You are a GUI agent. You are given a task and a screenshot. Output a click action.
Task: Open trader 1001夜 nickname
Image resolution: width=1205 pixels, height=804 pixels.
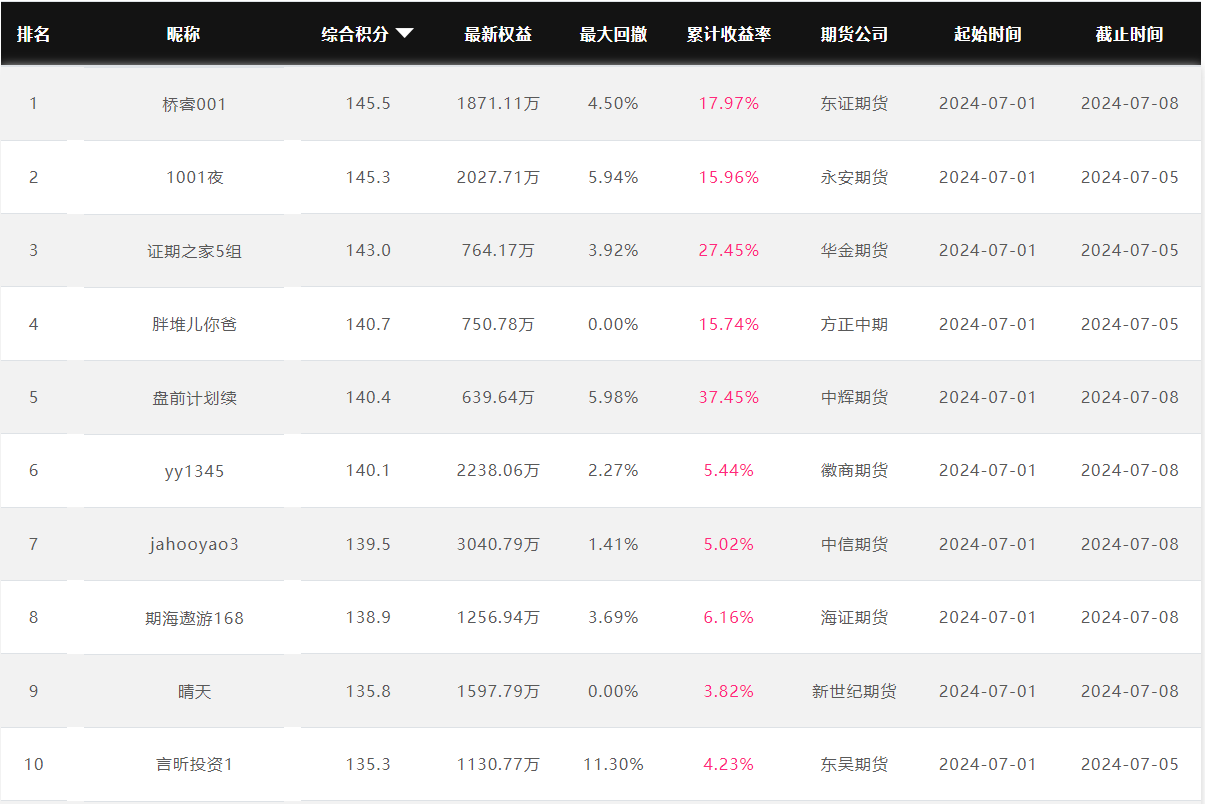coord(195,177)
